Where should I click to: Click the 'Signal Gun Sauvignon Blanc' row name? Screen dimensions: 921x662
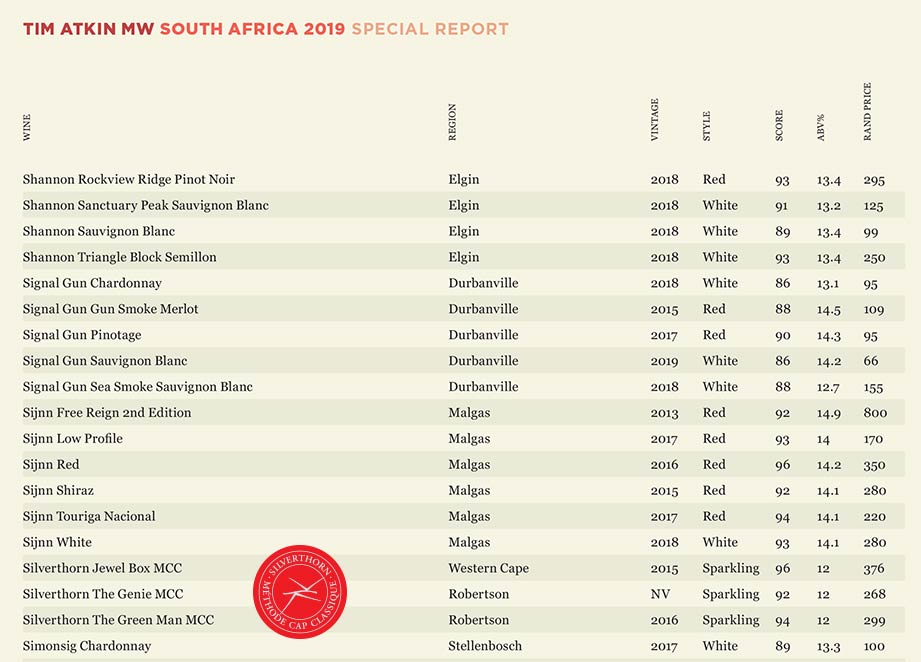(x=105, y=361)
